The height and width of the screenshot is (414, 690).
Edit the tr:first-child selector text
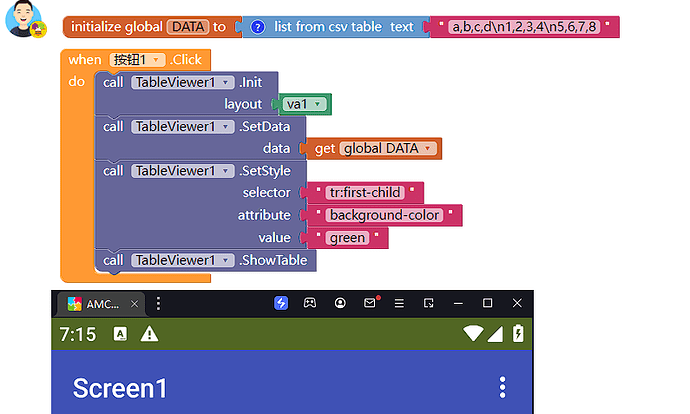365,193
